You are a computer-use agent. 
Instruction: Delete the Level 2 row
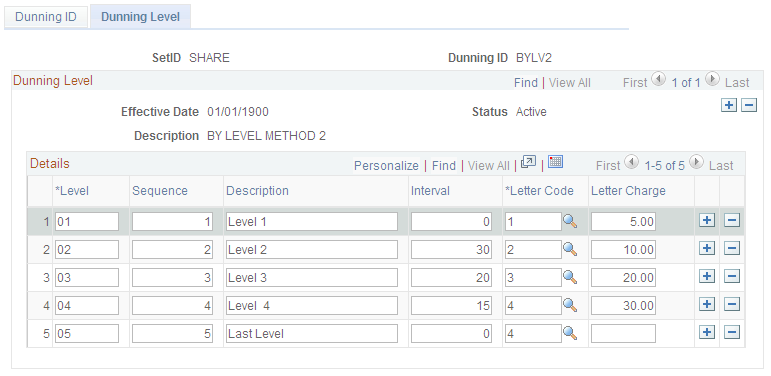point(732,249)
